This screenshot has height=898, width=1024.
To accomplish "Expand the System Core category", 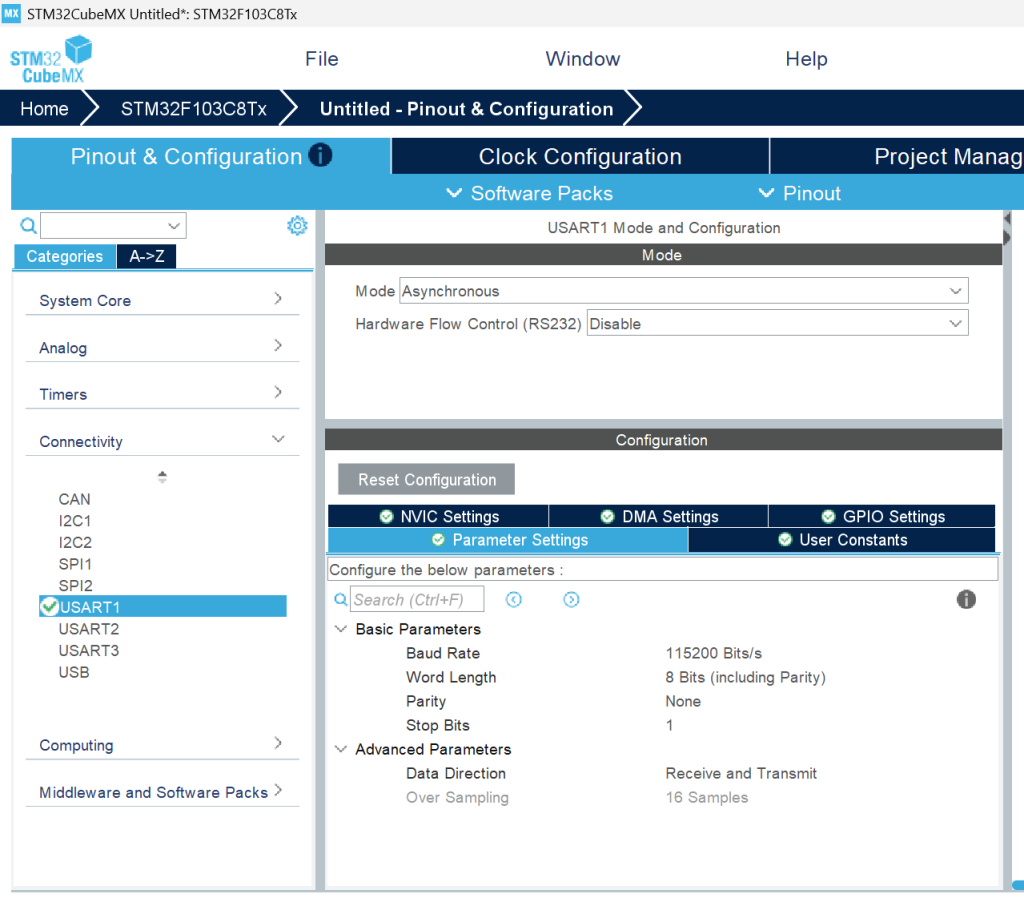I will point(162,300).
